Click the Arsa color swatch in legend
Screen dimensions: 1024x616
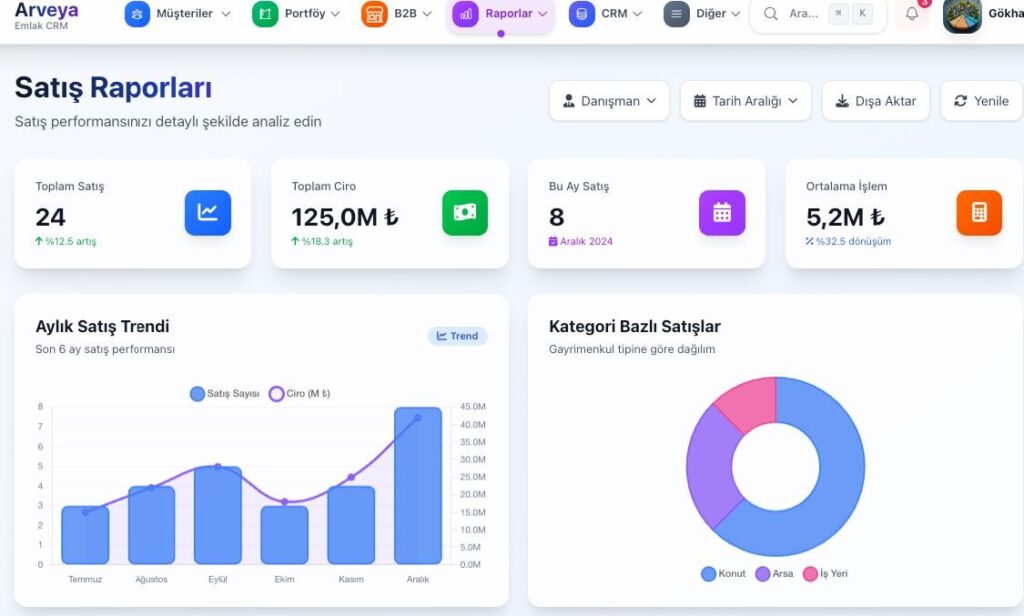click(762, 574)
